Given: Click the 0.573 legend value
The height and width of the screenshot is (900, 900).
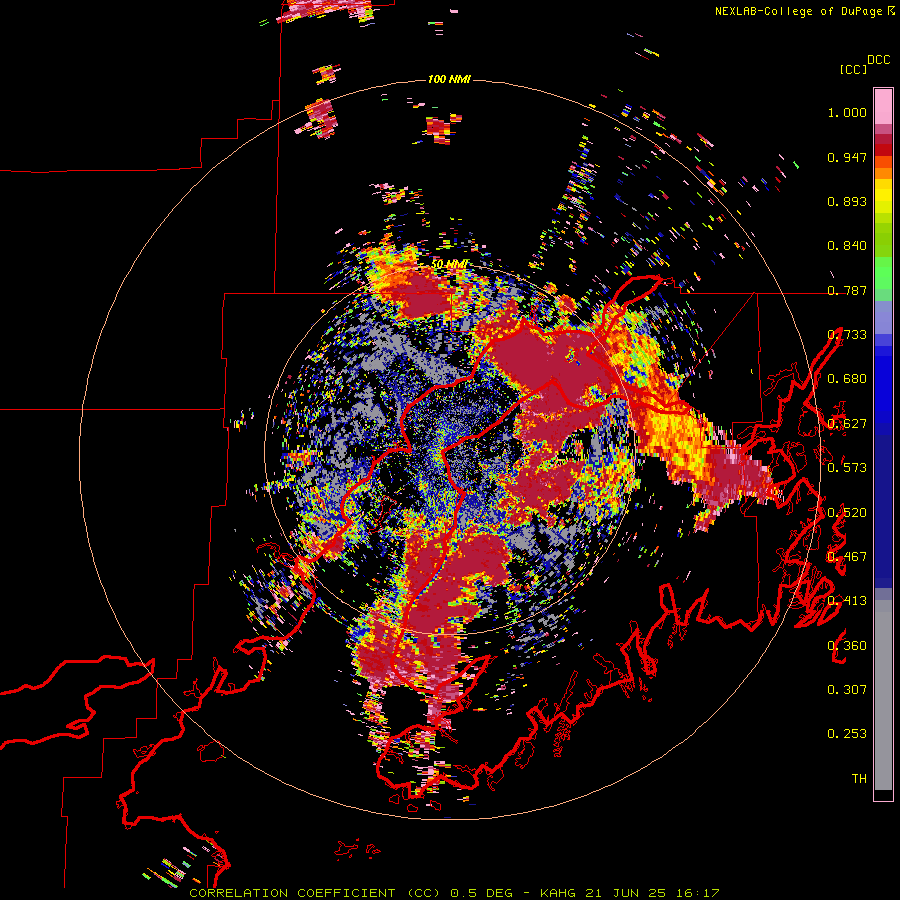Looking at the screenshot, I should click(847, 468).
